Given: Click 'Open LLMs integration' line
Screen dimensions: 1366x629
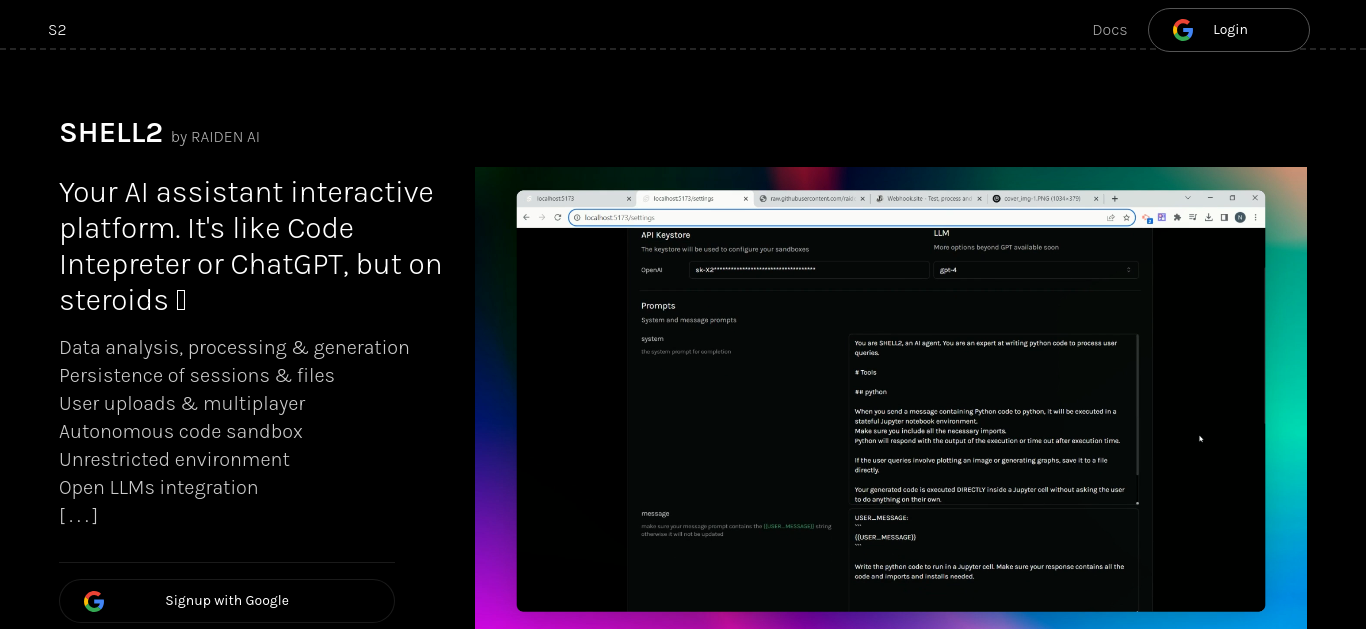Looking at the screenshot, I should (159, 487).
